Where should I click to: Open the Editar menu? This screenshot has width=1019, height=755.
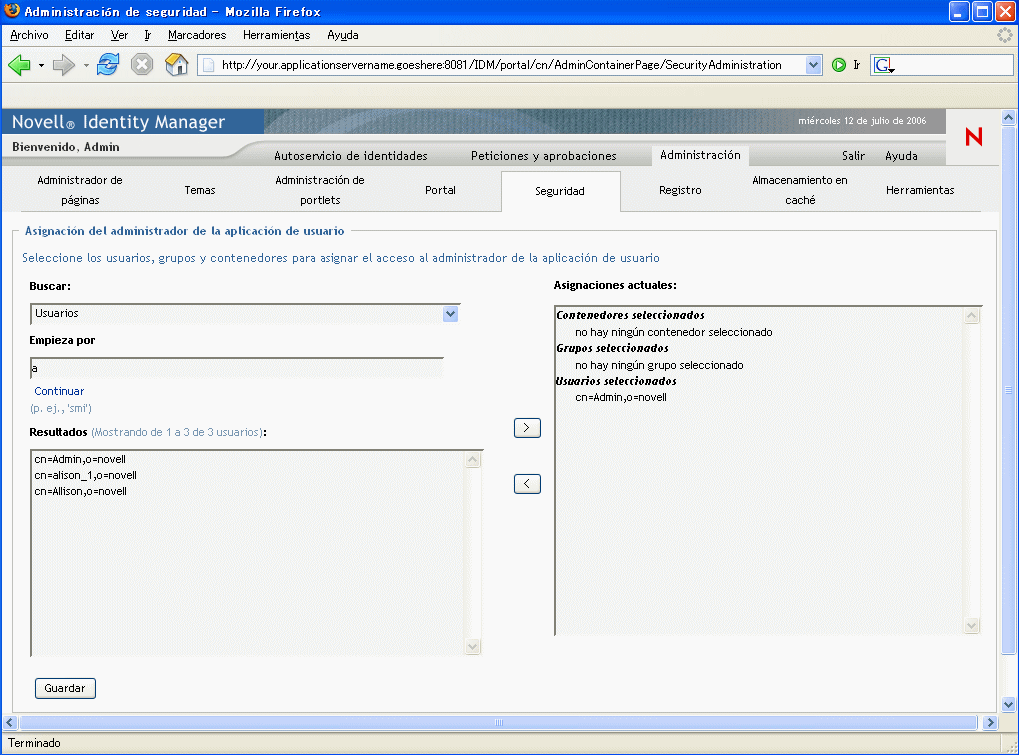click(x=79, y=35)
